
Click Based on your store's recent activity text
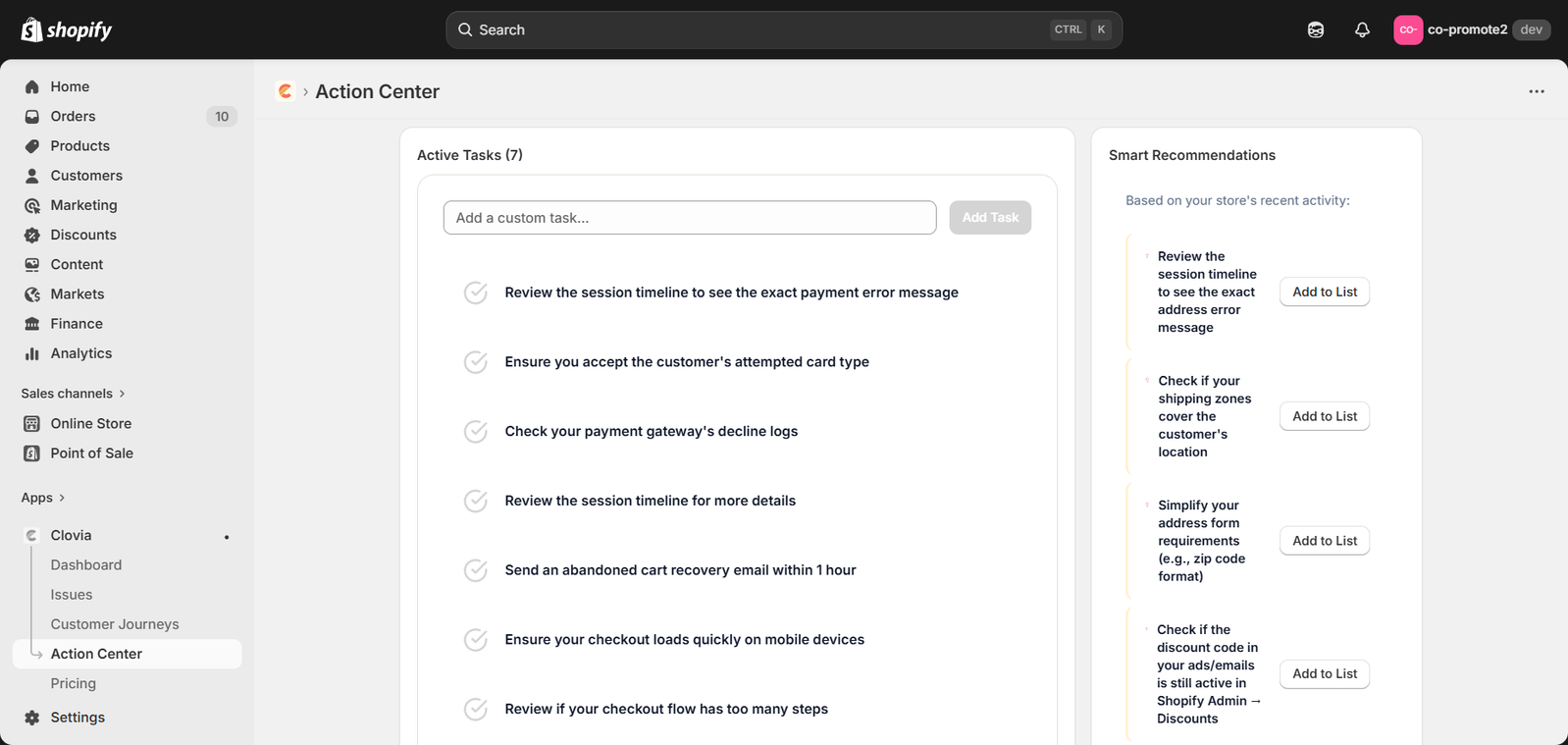pos(1237,200)
